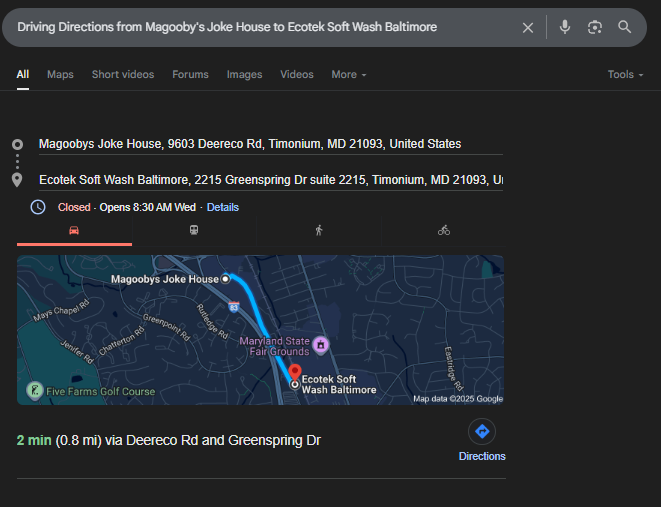Click the blue Directions arrow icon
This screenshot has height=507, width=661.
pos(482,432)
